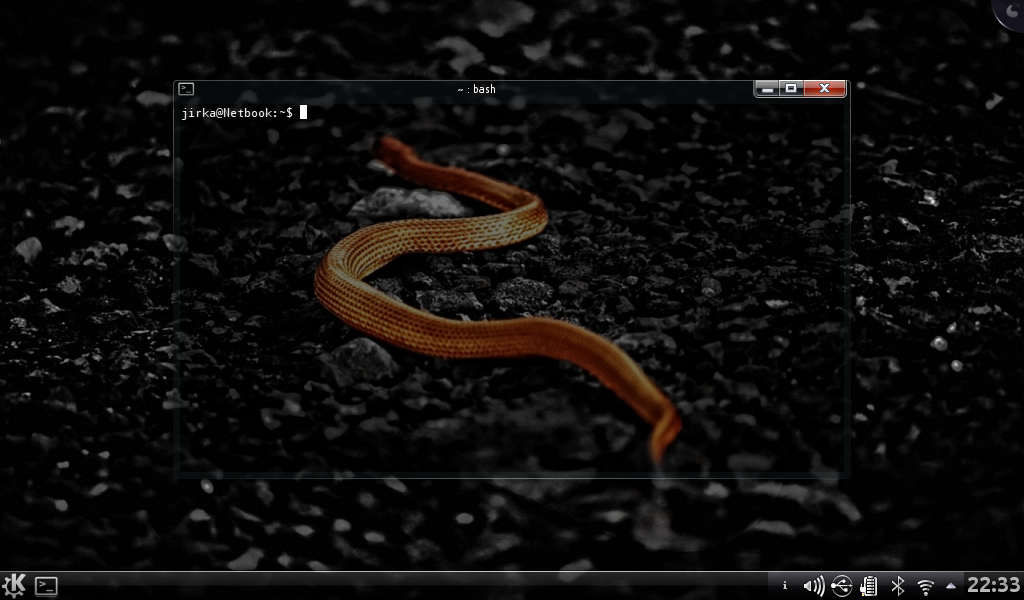Open the Wi-Fi network manager in the tray
The image size is (1024, 600).
[x=925, y=586]
